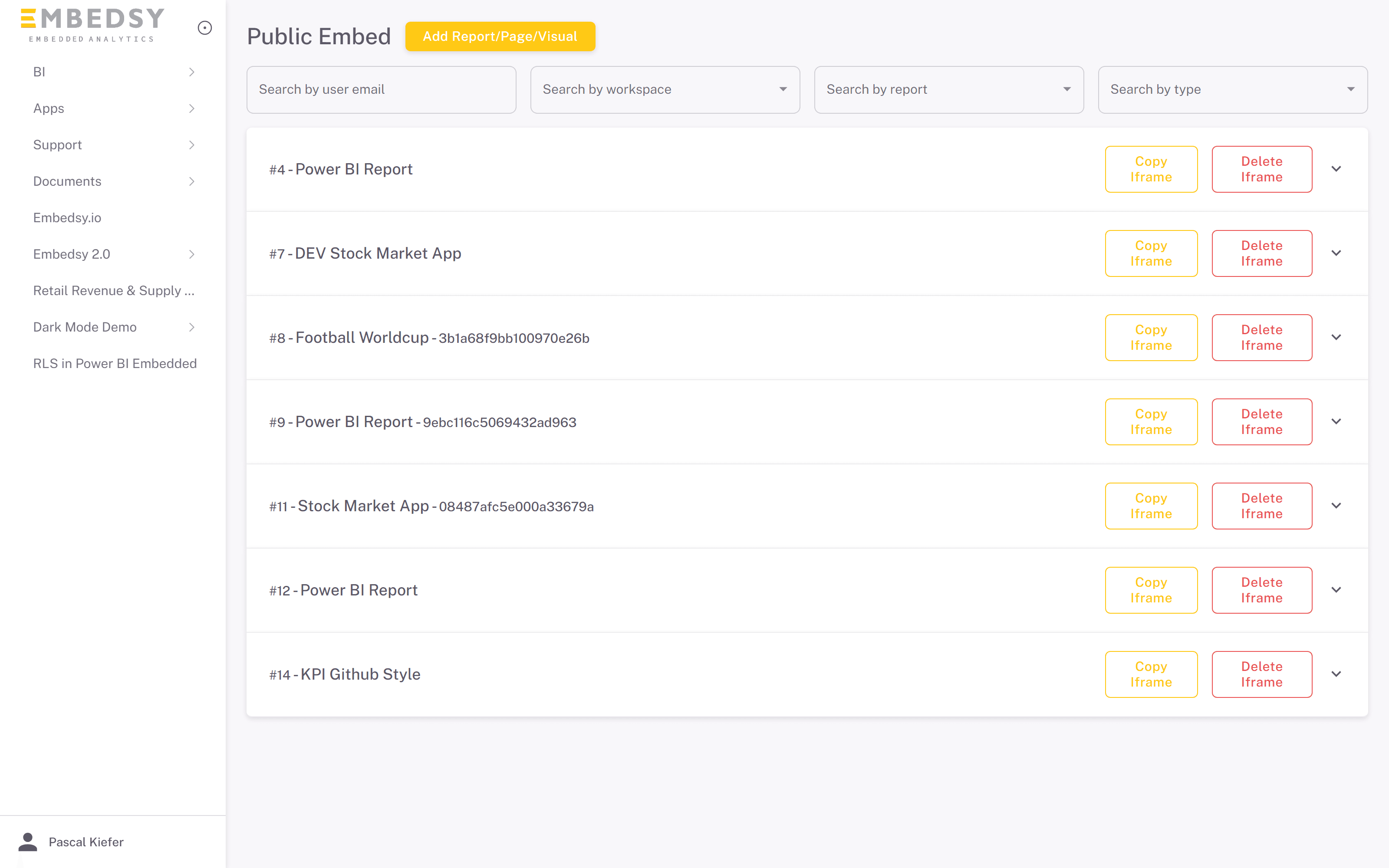Open the Search by report dropdown

tap(949, 89)
